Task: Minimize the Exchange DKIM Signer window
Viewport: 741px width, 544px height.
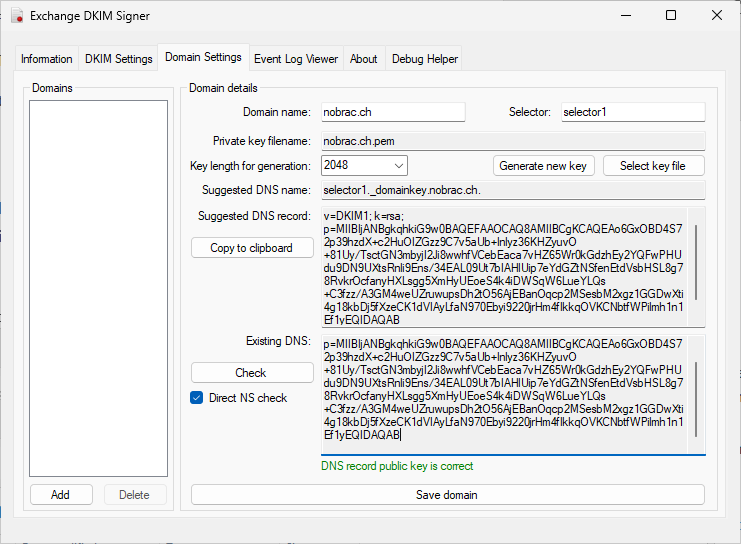Action: (627, 16)
